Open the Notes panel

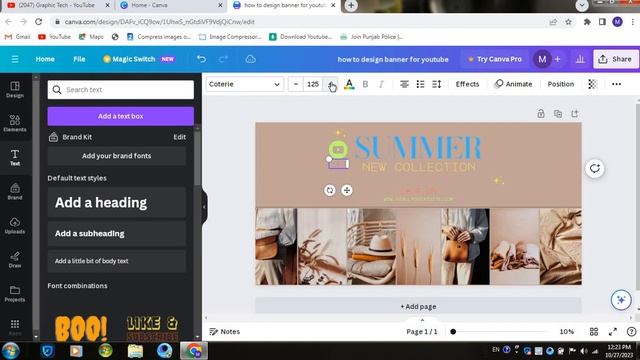click(x=224, y=332)
